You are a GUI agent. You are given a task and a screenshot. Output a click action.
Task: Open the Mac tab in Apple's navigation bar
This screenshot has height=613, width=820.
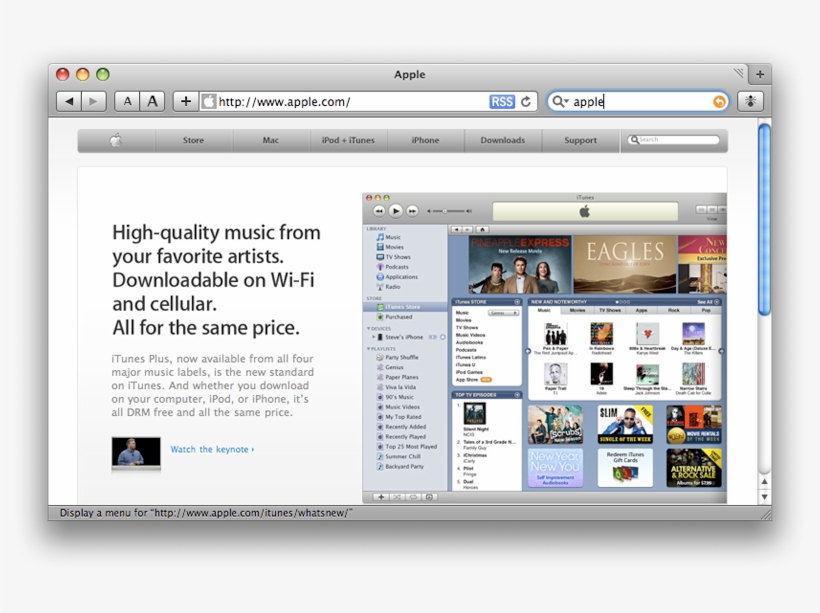pos(271,140)
